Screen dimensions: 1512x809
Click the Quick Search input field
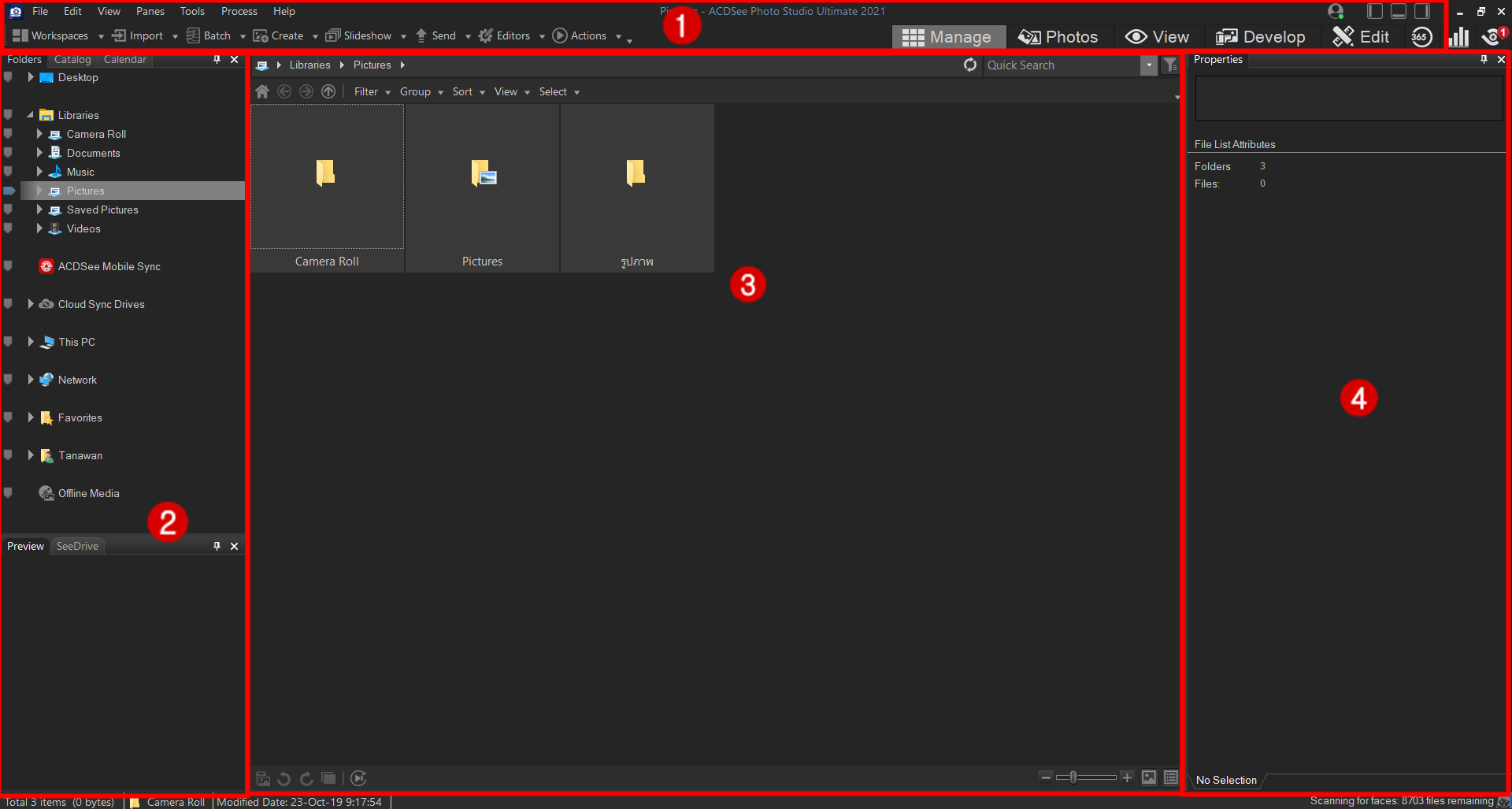(x=1062, y=65)
